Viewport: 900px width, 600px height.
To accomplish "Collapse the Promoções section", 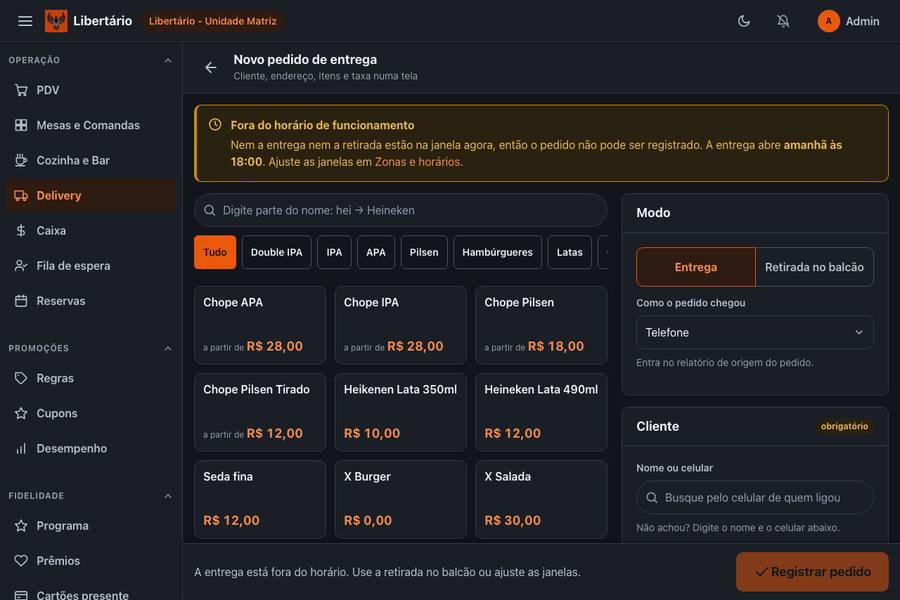I will tap(168, 349).
